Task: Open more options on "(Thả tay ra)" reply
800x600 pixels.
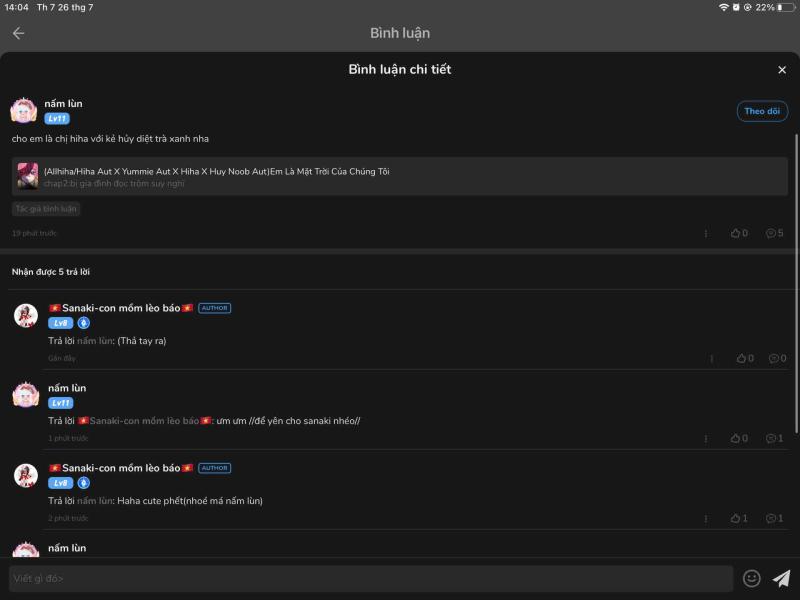Action: click(x=712, y=358)
